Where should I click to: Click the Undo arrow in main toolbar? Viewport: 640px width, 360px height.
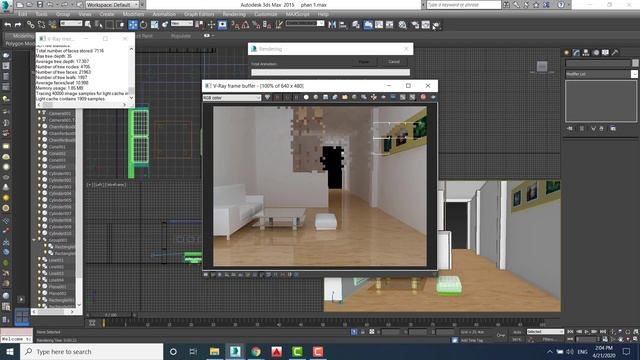7,25
